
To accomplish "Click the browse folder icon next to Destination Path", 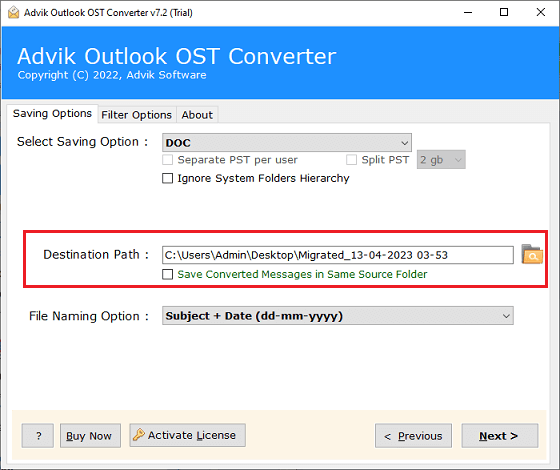I will 532,254.
